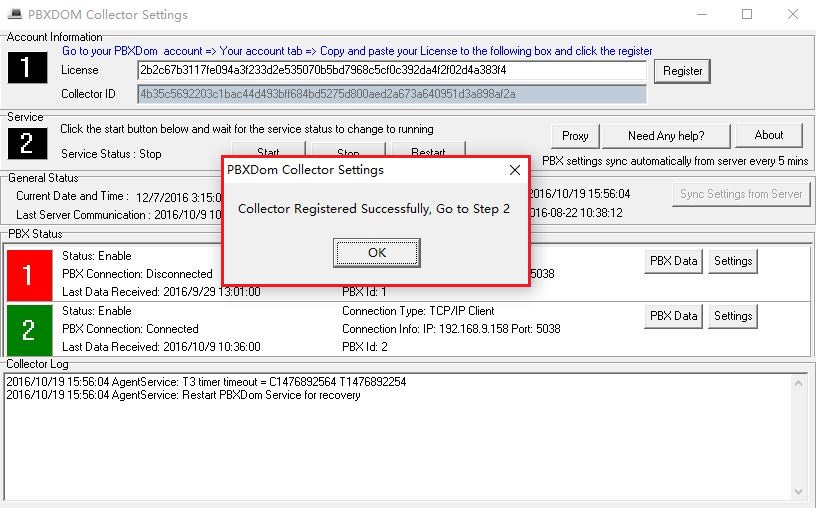The width and height of the screenshot is (816, 508).
Task: Open PBX Data for PBX 1
Action: pos(673,261)
